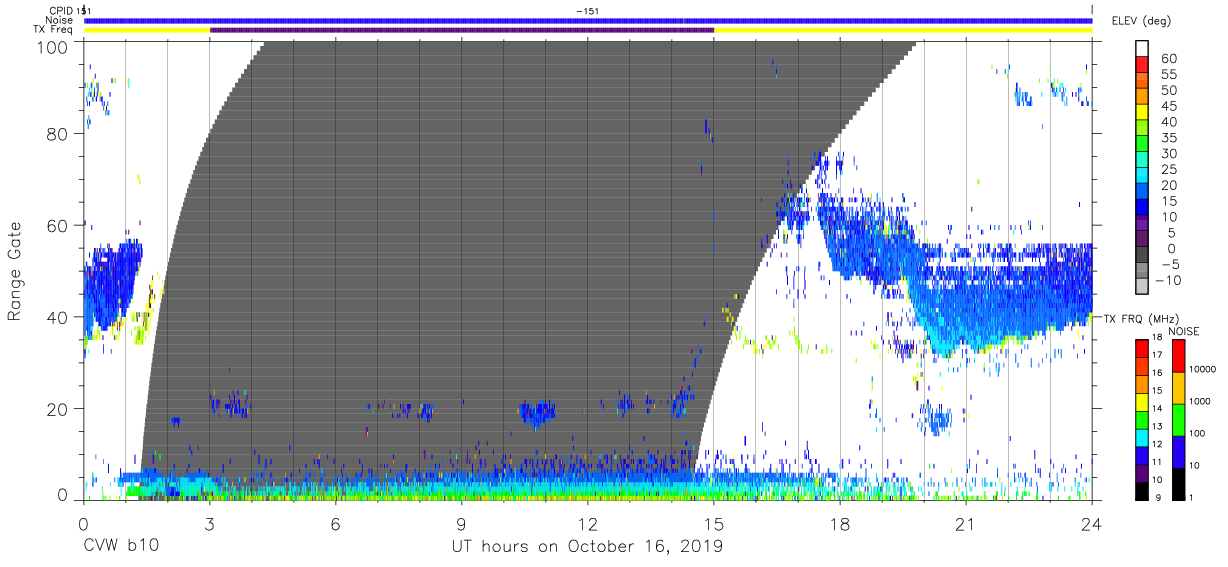Click the "NOISE" legend title
This screenshot has height=567, width=1228.
(1185, 331)
